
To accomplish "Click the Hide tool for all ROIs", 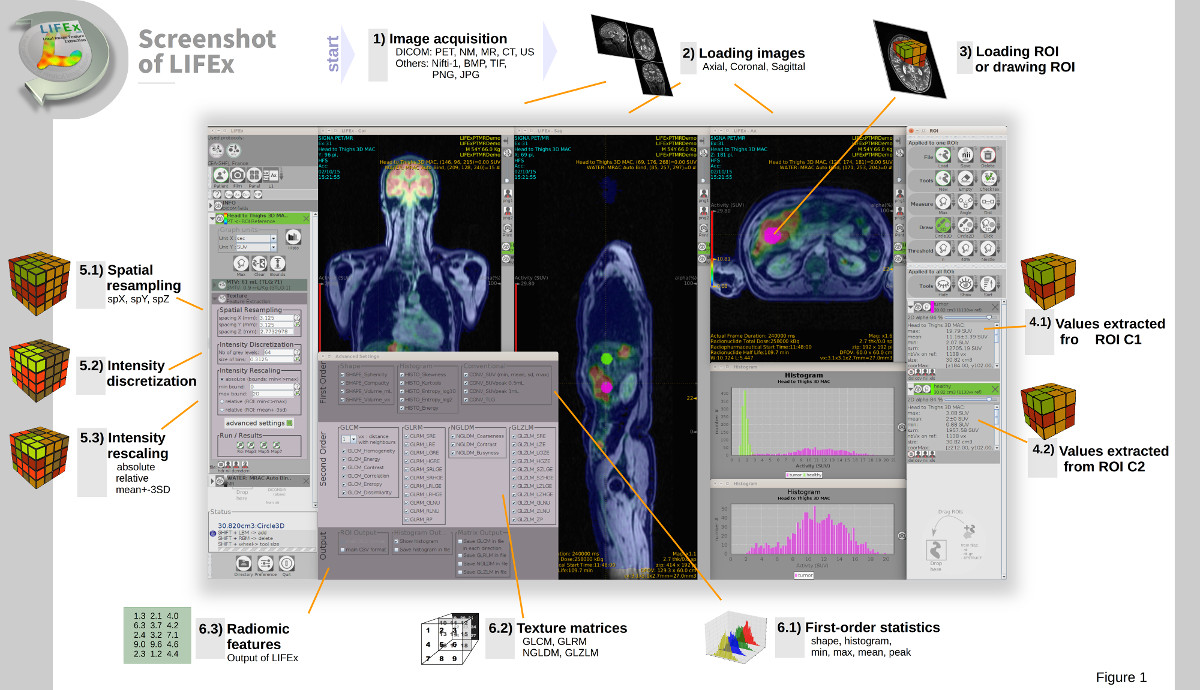I will point(942,286).
